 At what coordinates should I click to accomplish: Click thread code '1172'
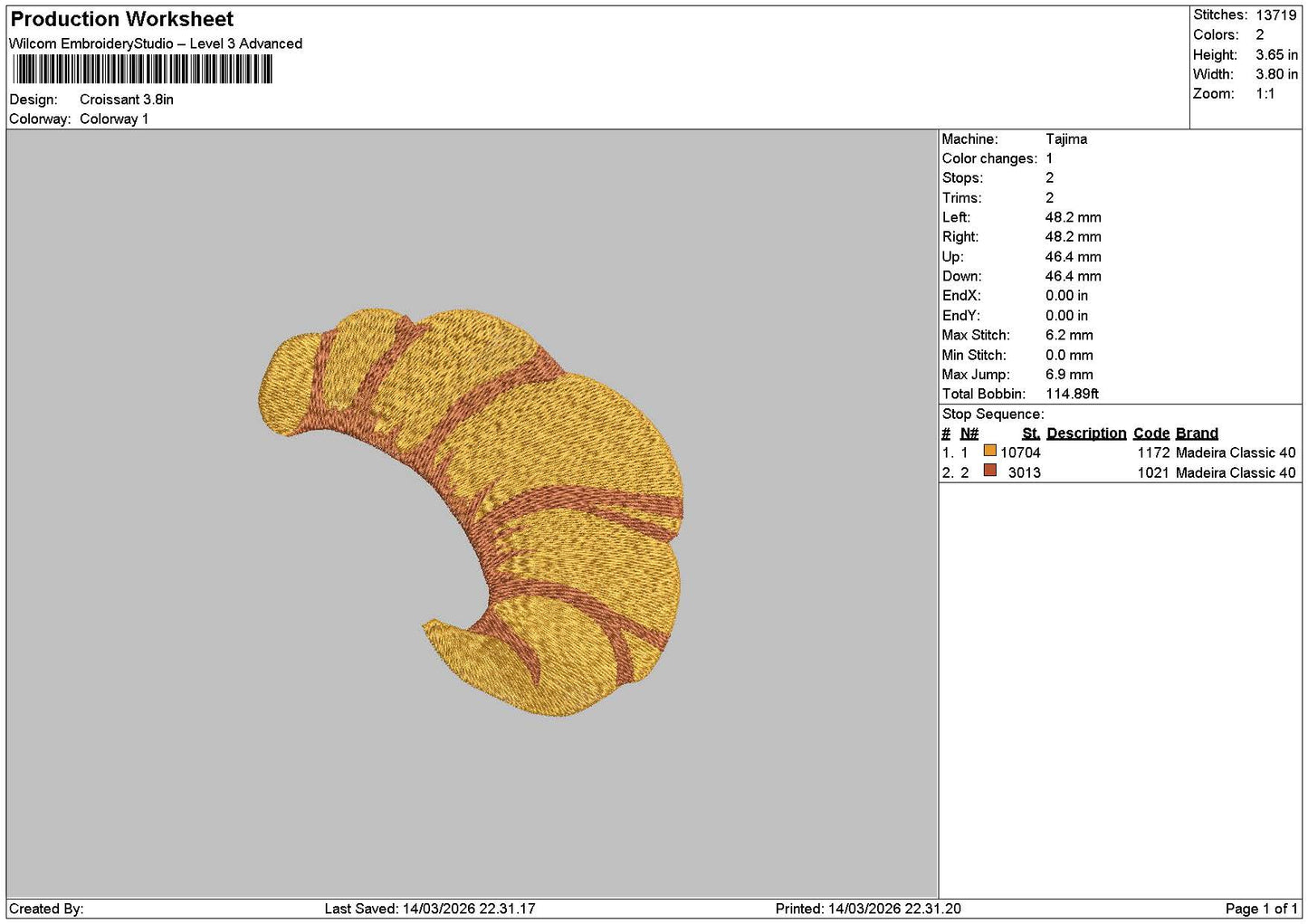pyautogui.click(x=1154, y=452)
